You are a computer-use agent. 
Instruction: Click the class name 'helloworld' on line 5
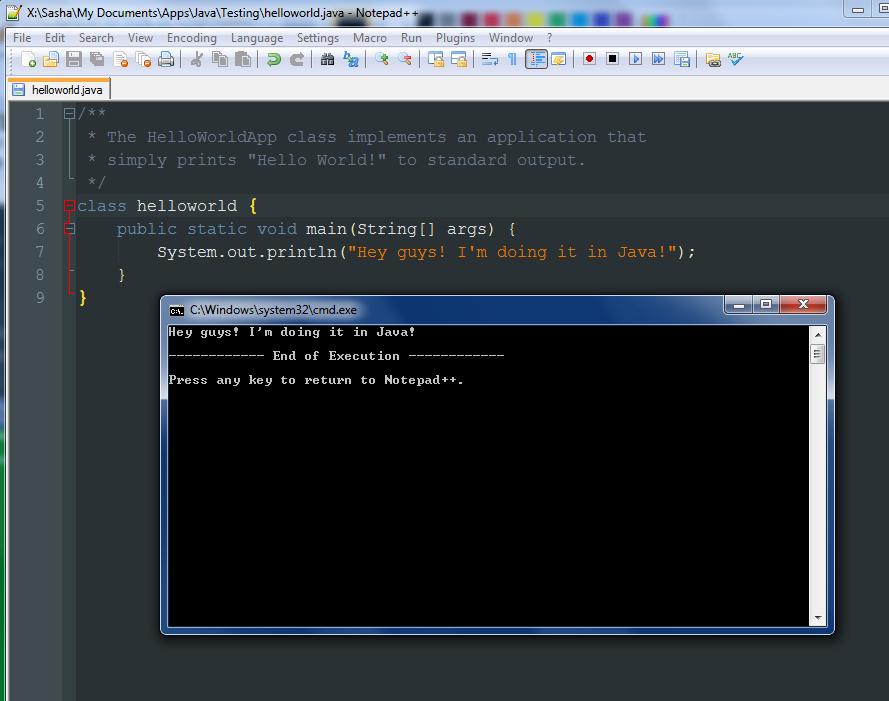click(x=187, y=206)
